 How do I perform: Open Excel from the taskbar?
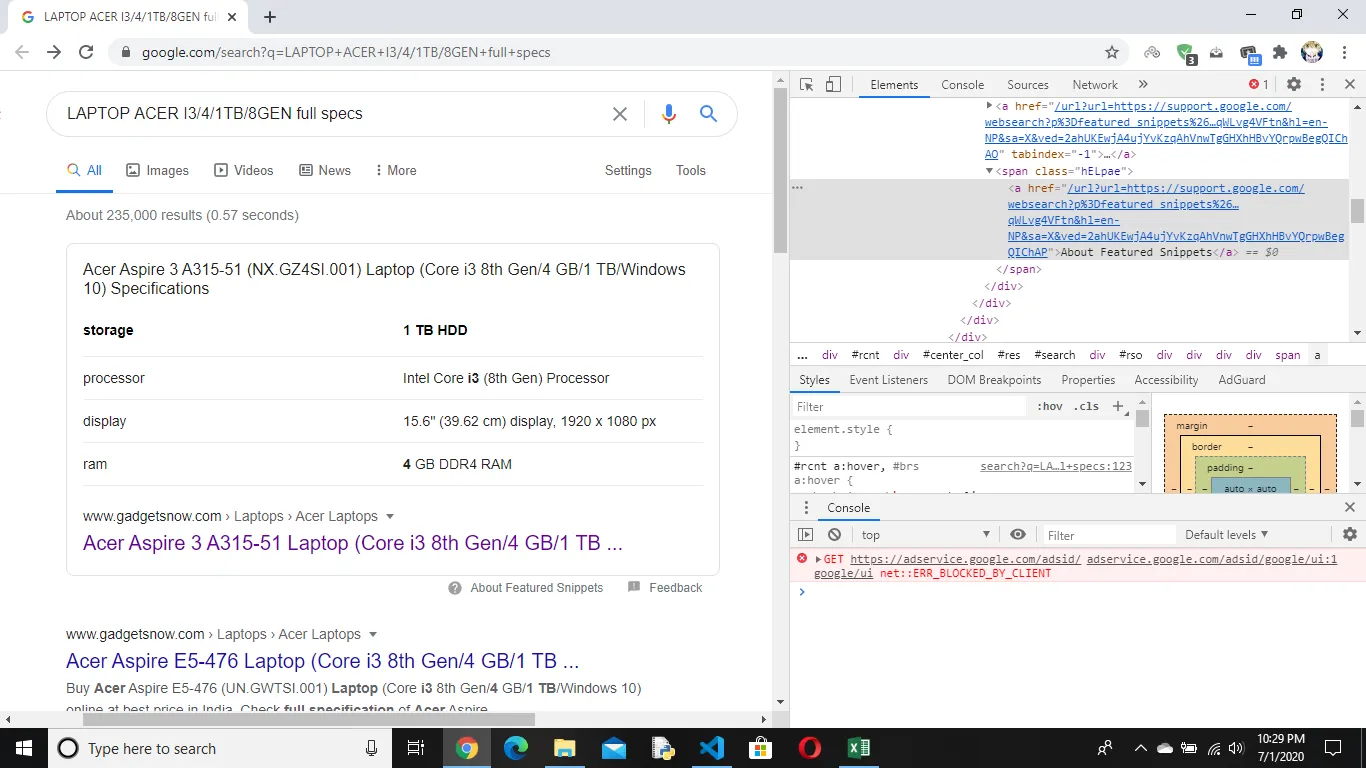coord(859,748)
